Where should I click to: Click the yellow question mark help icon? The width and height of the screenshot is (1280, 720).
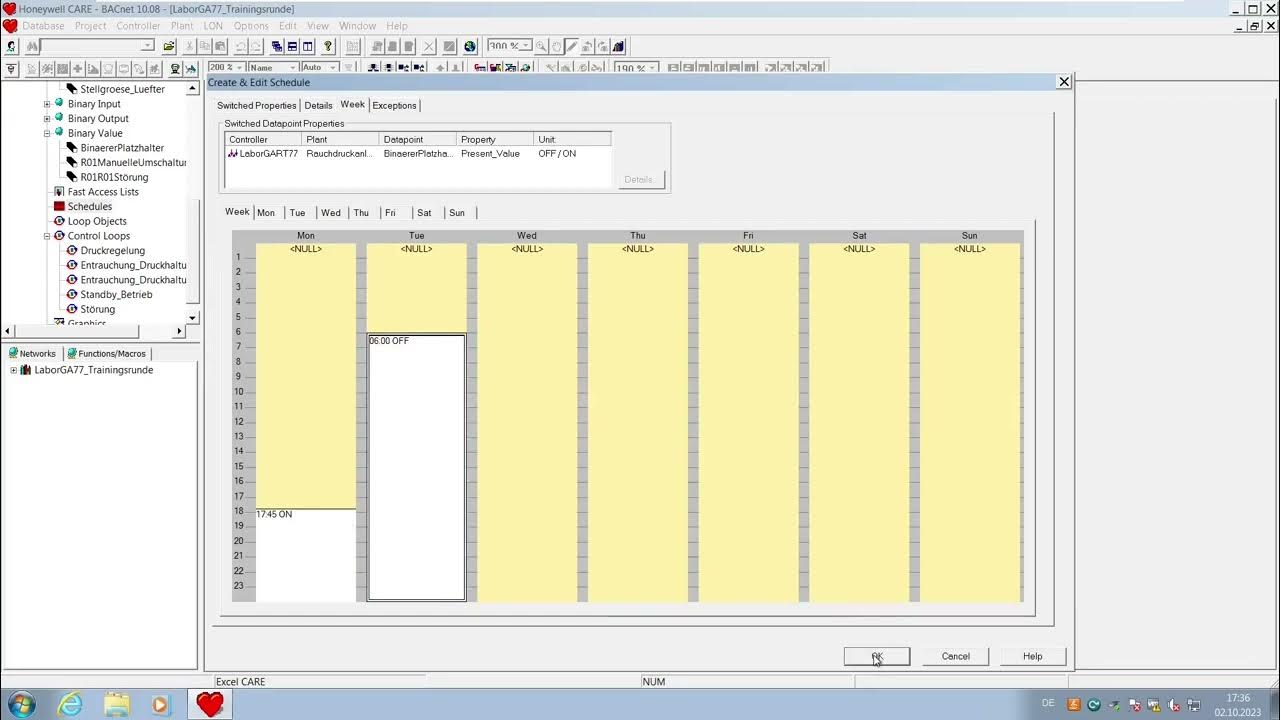[x=327, y=46]
